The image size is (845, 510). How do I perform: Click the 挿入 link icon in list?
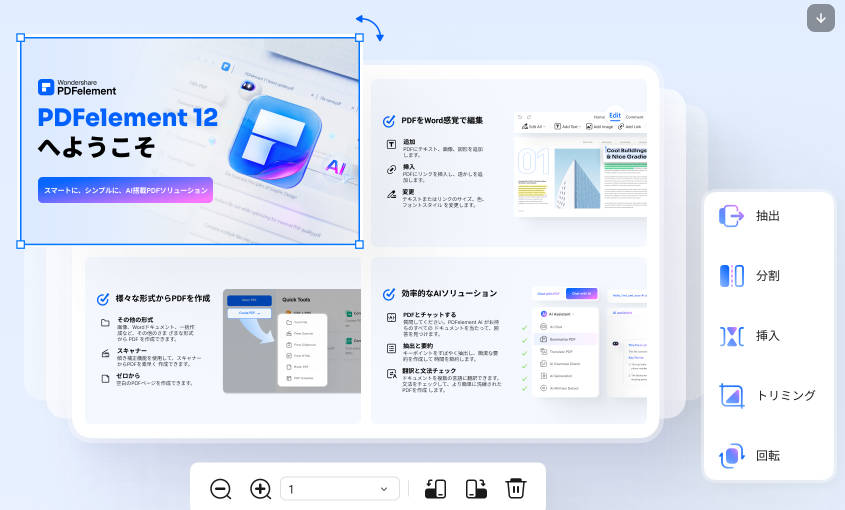(392, 169)
